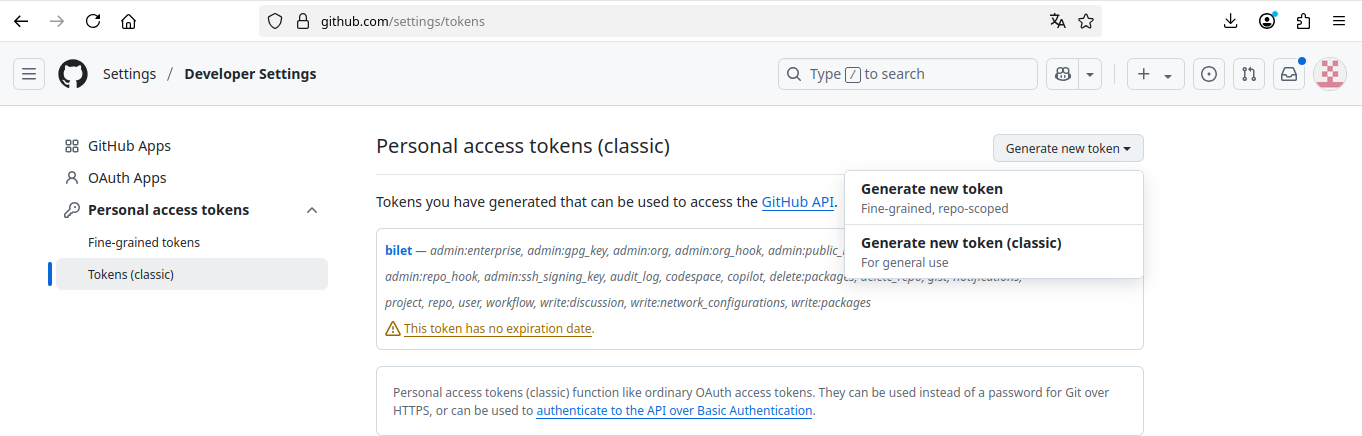
Task: Open the issues icon in header
Action: click(1209, 74)
